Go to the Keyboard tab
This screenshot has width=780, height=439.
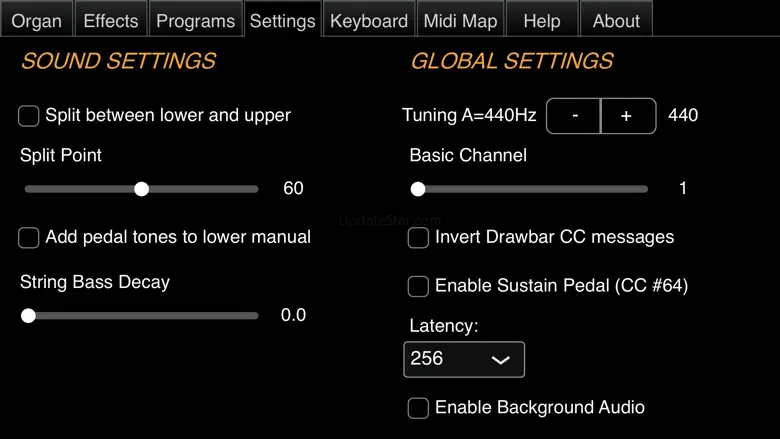pos(369,20)
